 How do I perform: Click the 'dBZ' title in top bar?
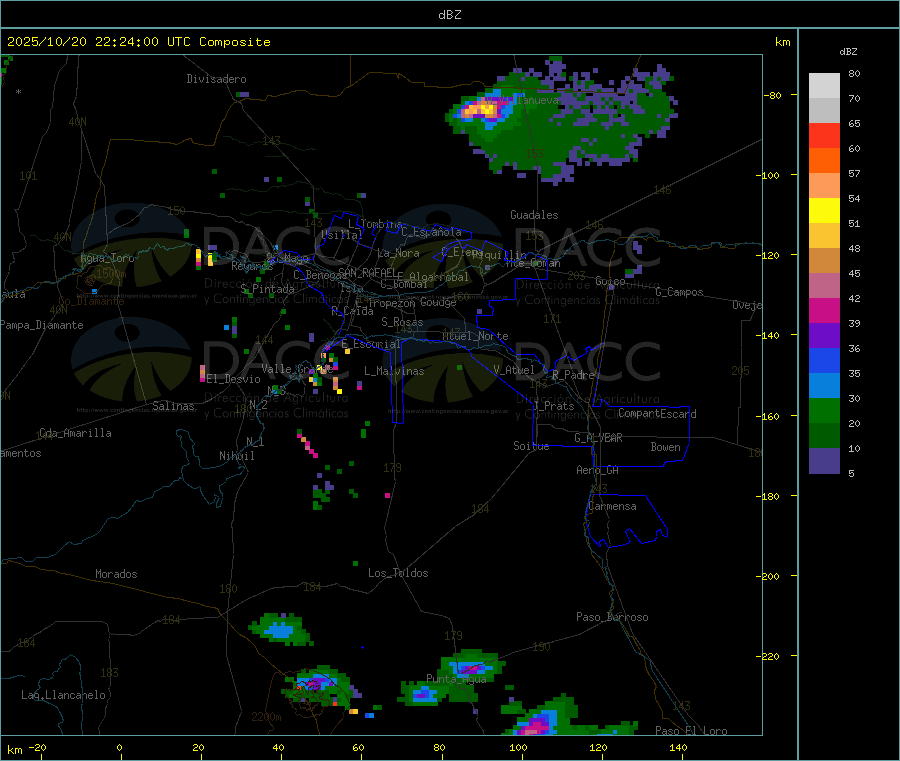tap(449, 15)
